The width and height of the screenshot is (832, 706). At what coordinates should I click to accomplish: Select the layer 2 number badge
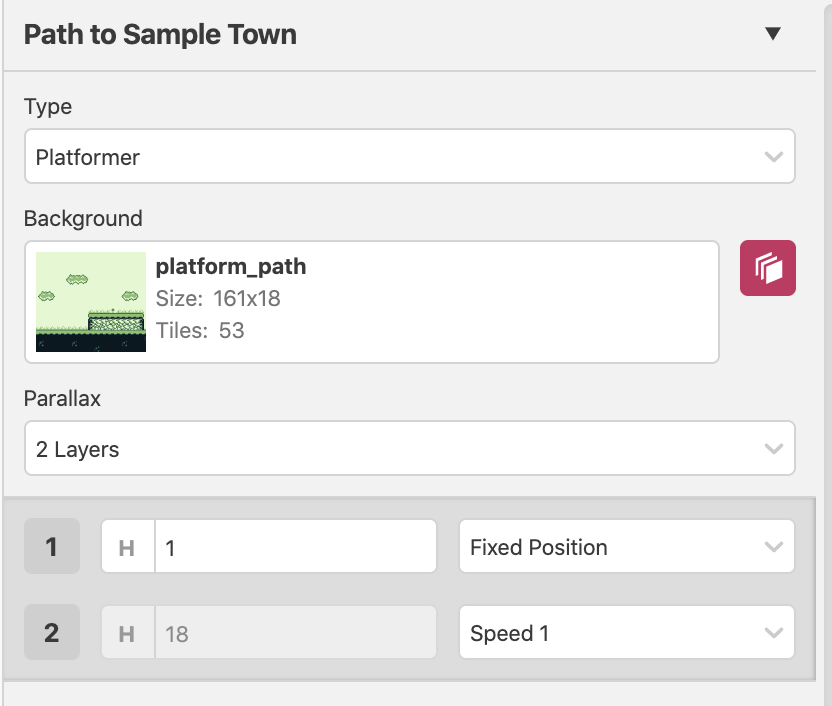51,632
